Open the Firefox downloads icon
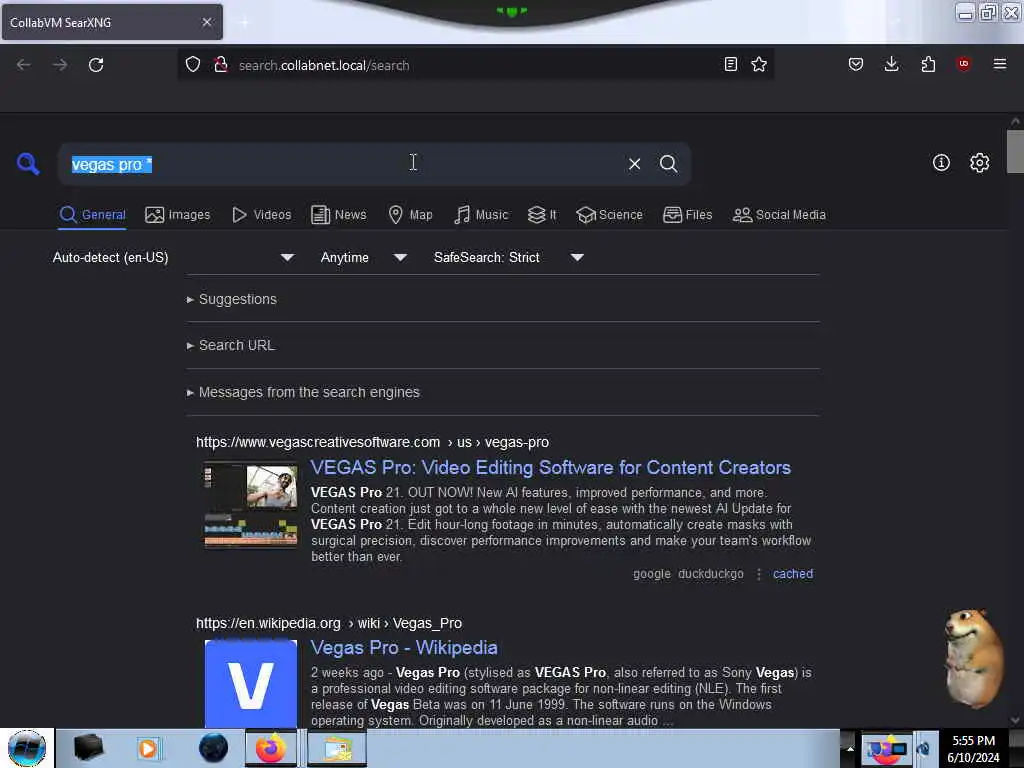 (891, 64)
